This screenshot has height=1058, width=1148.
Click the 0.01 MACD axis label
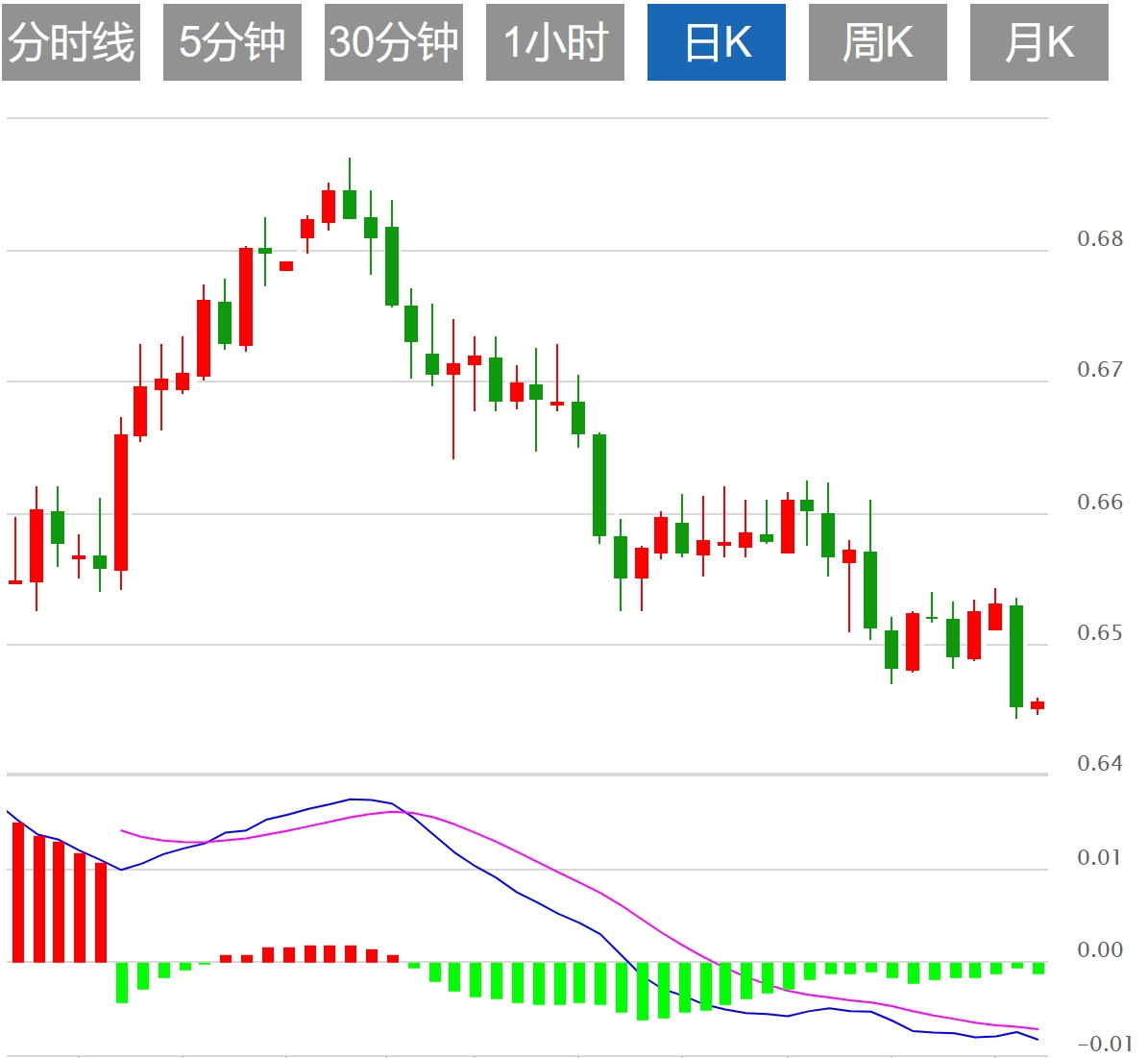point(1100,857)
